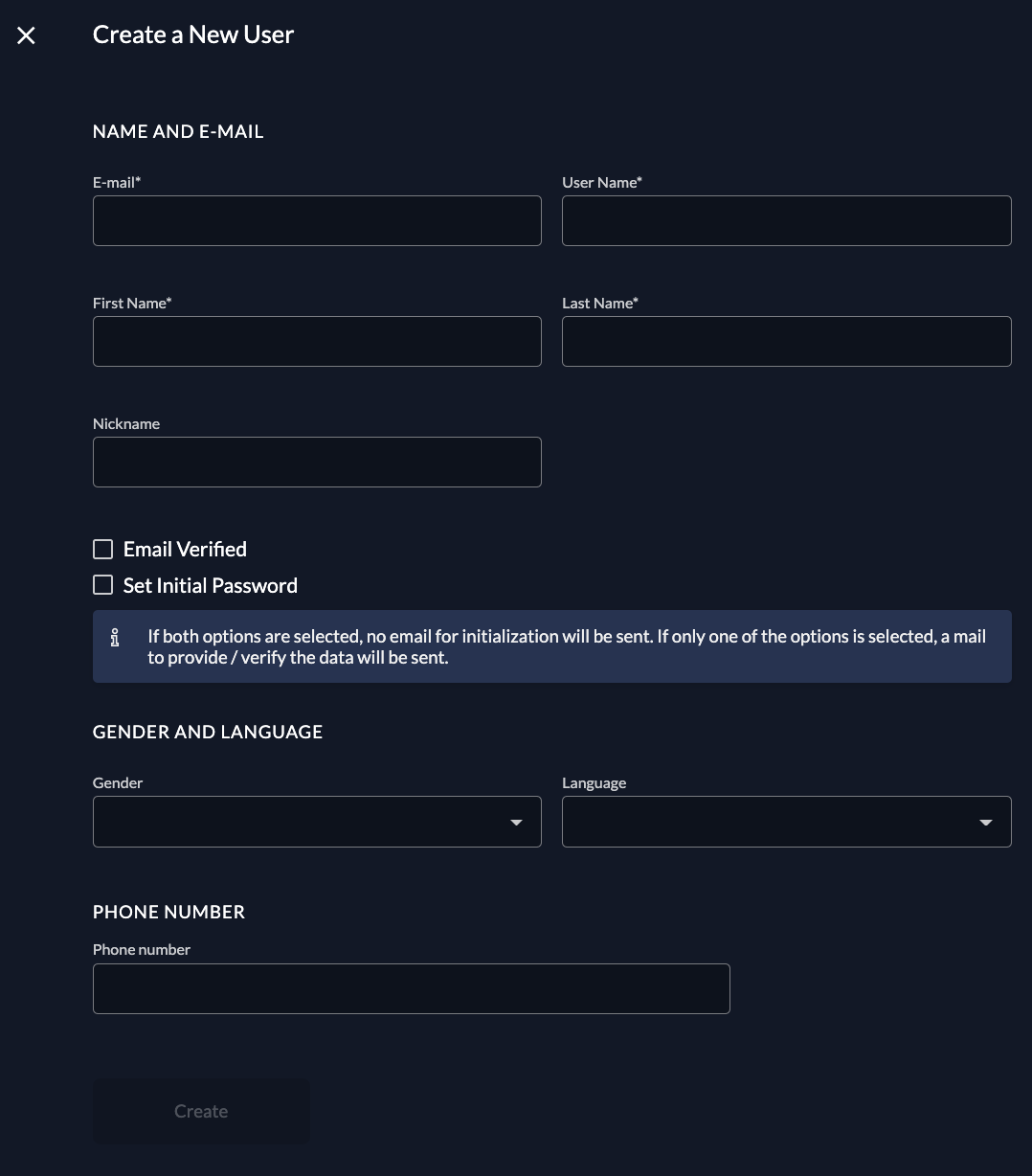Enable the Email Verified checkbox
Image resolution: width=1032 pixels, height=1176 pixels.
(x=102, y=549)
